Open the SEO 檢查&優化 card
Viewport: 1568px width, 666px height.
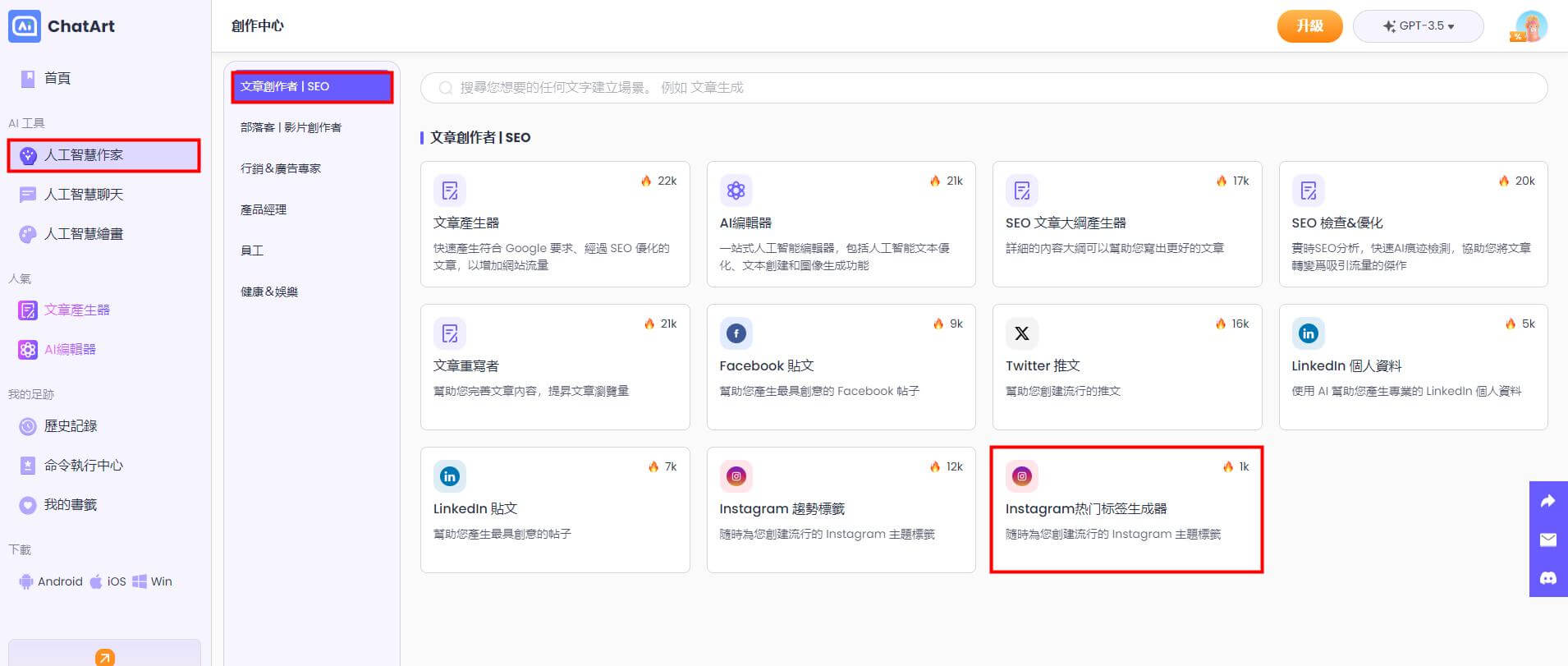[1413, 224]
